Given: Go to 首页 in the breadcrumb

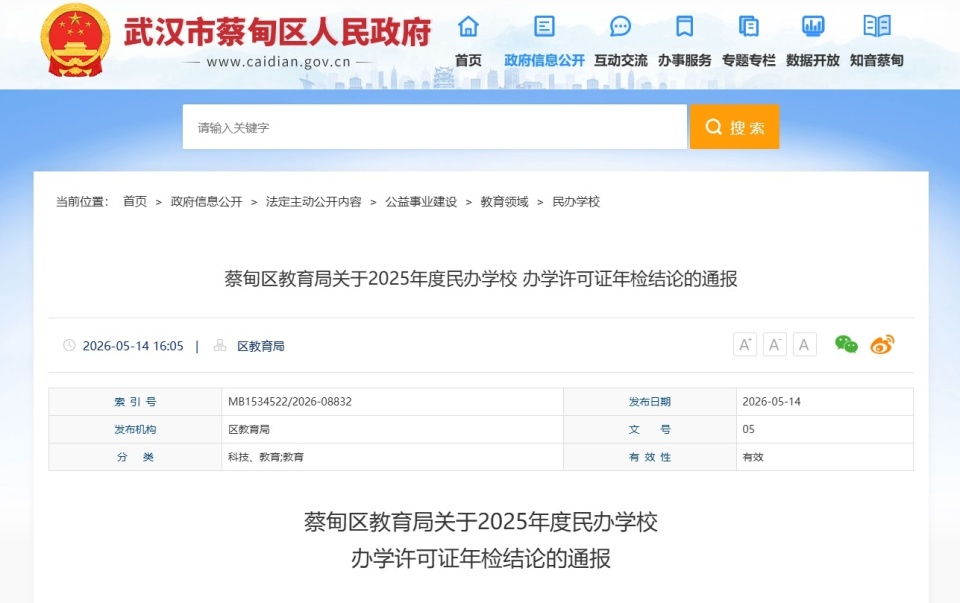Looking at the screenshot, I should 135,201.
